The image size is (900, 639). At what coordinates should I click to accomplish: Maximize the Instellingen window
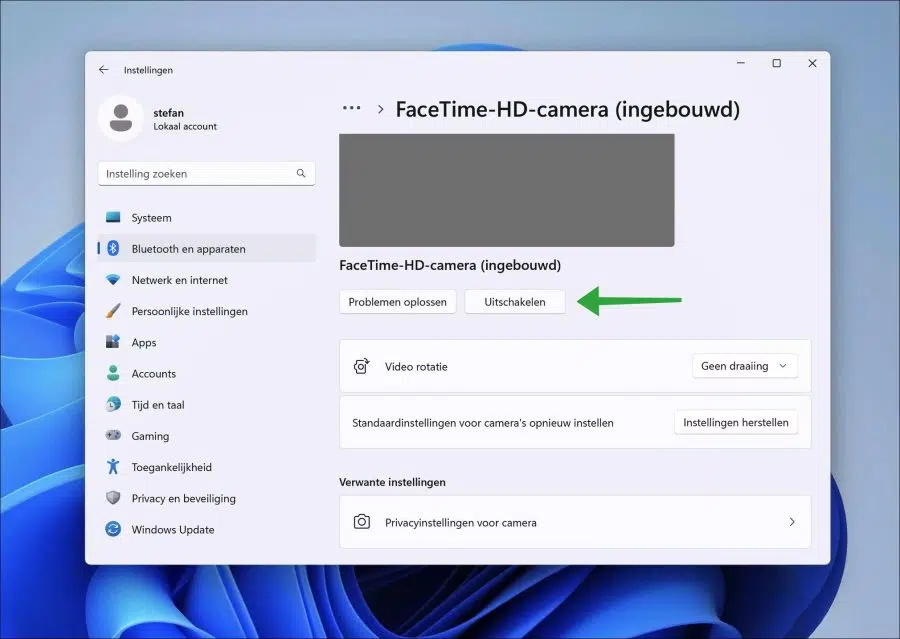click(x=777, y=63)
